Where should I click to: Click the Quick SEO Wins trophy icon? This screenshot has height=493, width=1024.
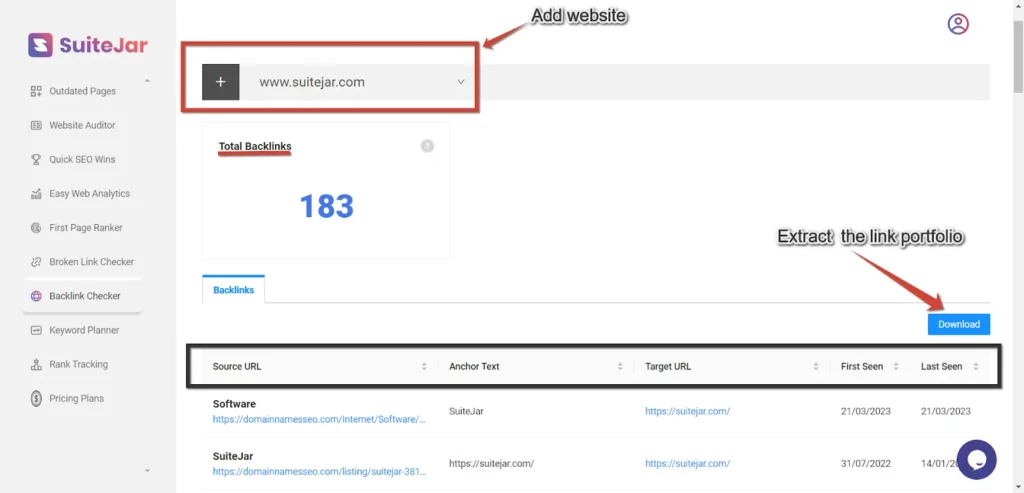(x=37, y=159)
